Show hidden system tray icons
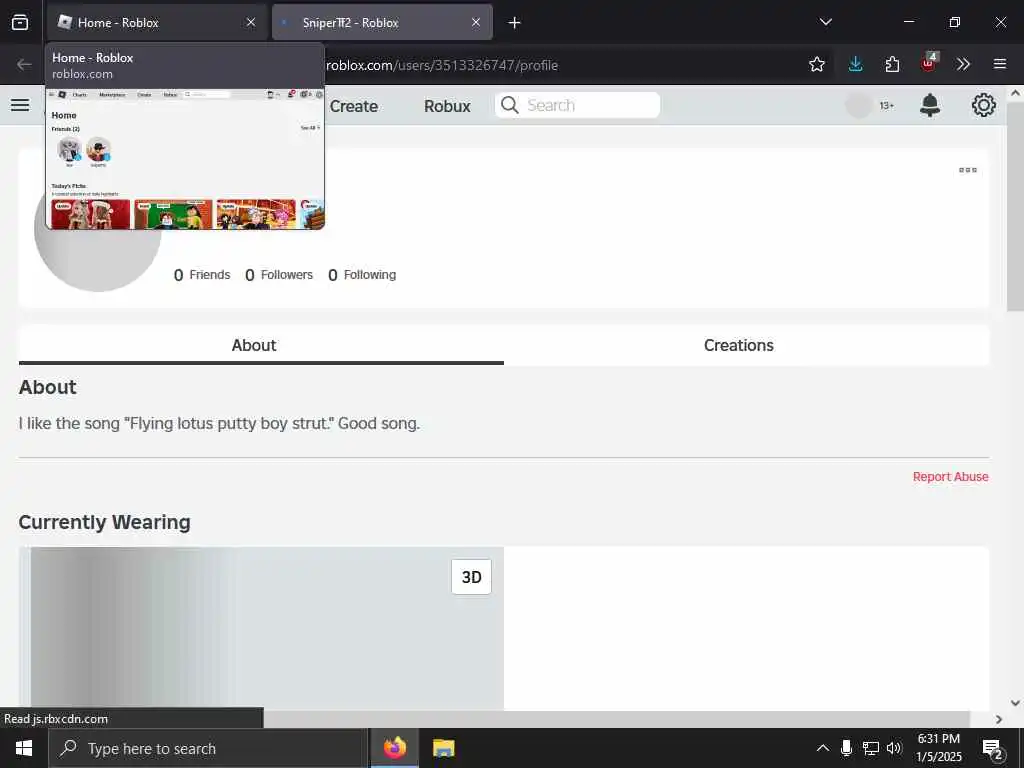The image size is (1024, 768). pyautogui.click(x=823, y=748)
